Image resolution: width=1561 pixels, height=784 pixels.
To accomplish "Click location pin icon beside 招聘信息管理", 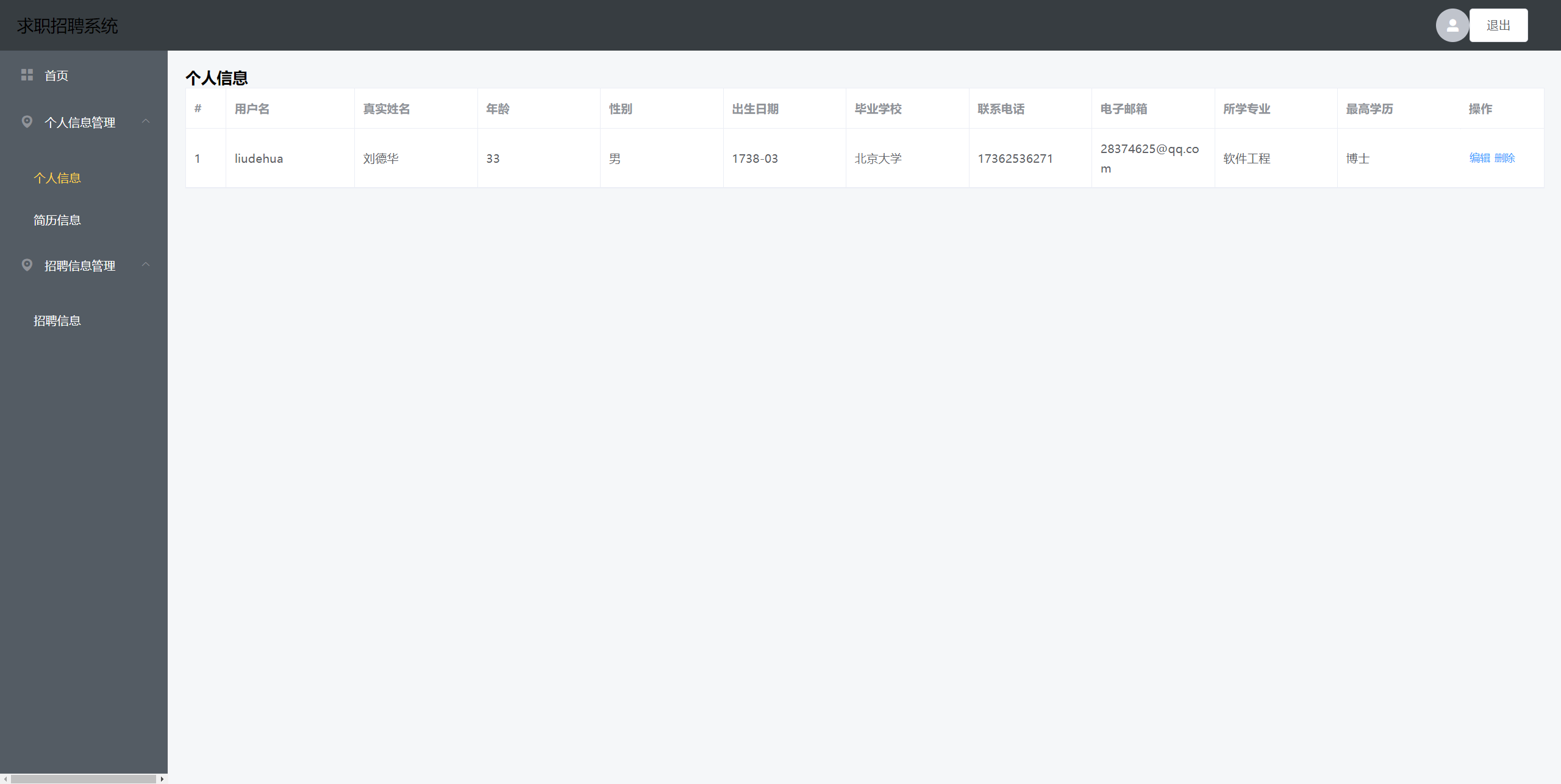I will tap(27, 265).
